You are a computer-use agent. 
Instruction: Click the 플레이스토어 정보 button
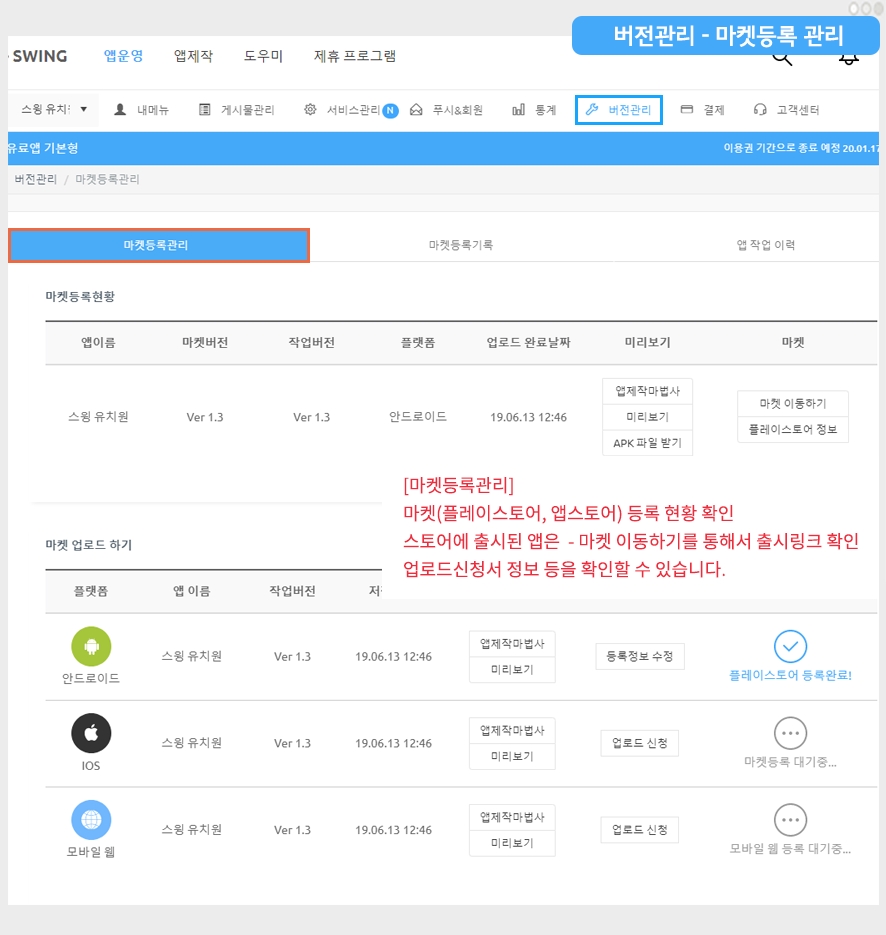pyautogui.click(x=792, y=430)
